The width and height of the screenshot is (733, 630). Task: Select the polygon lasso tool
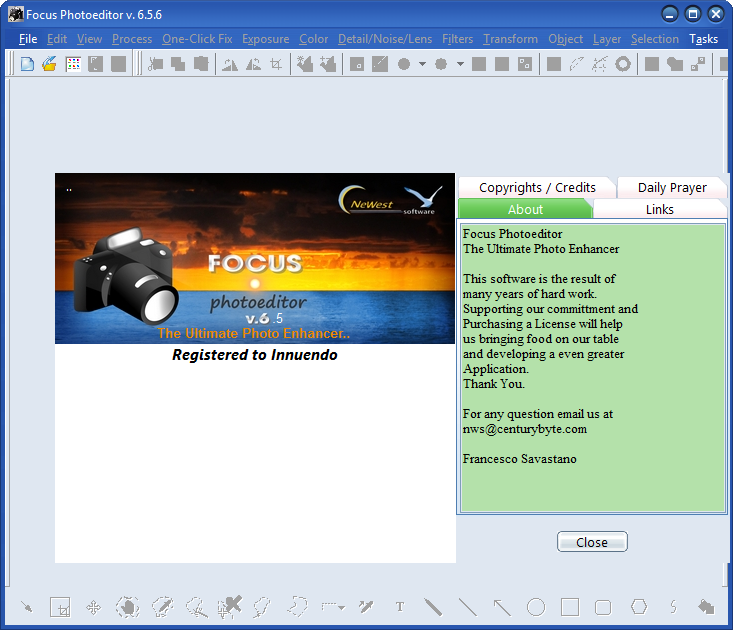(297, 607)
